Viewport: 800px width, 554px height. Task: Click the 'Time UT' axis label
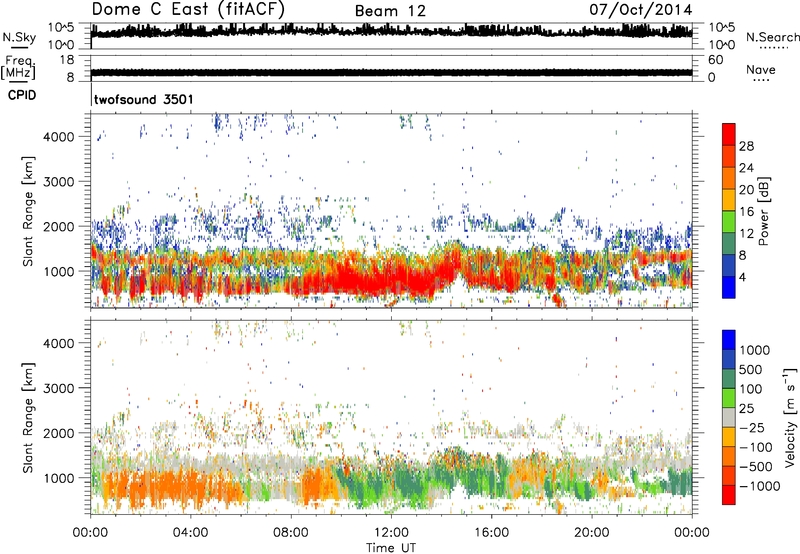(x=391, y=548)
